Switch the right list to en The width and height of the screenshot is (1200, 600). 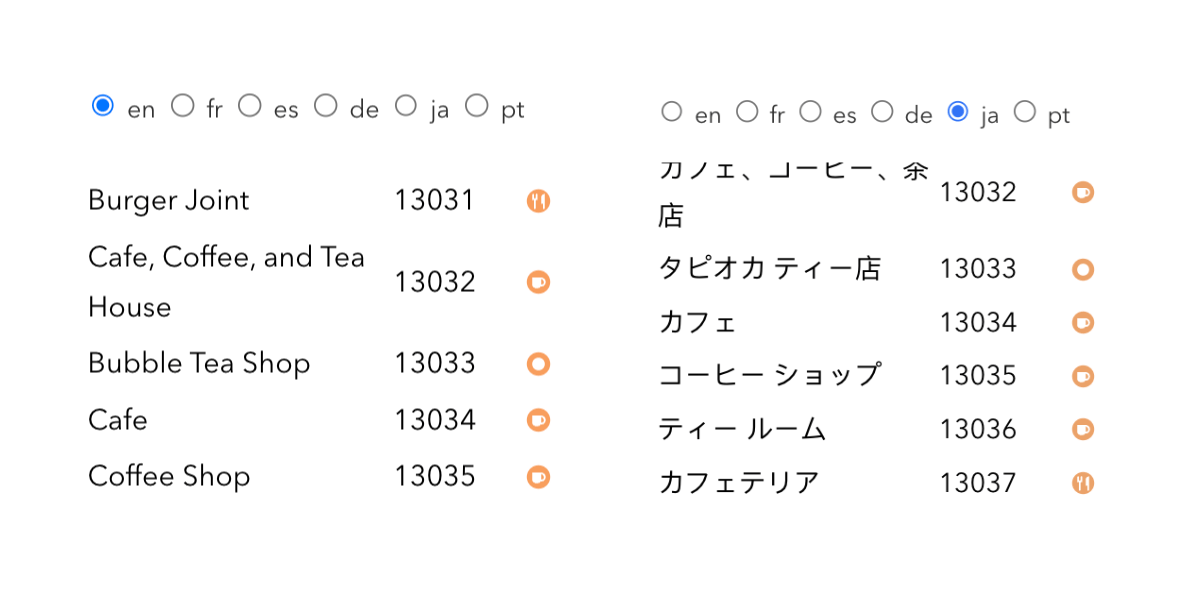click(x=671, y=111)
